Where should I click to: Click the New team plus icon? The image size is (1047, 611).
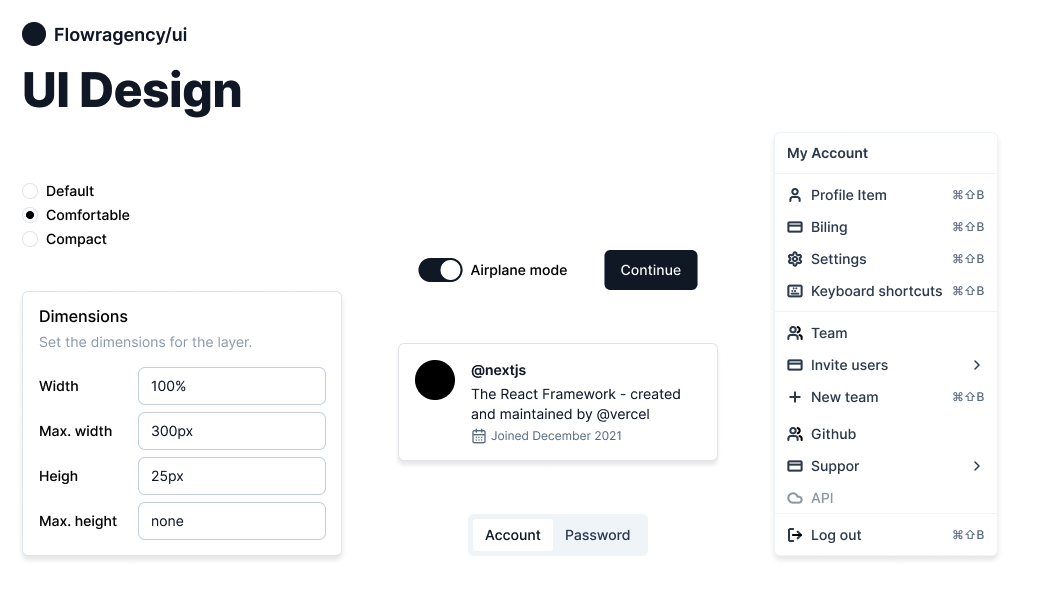(x=794, y=397)
